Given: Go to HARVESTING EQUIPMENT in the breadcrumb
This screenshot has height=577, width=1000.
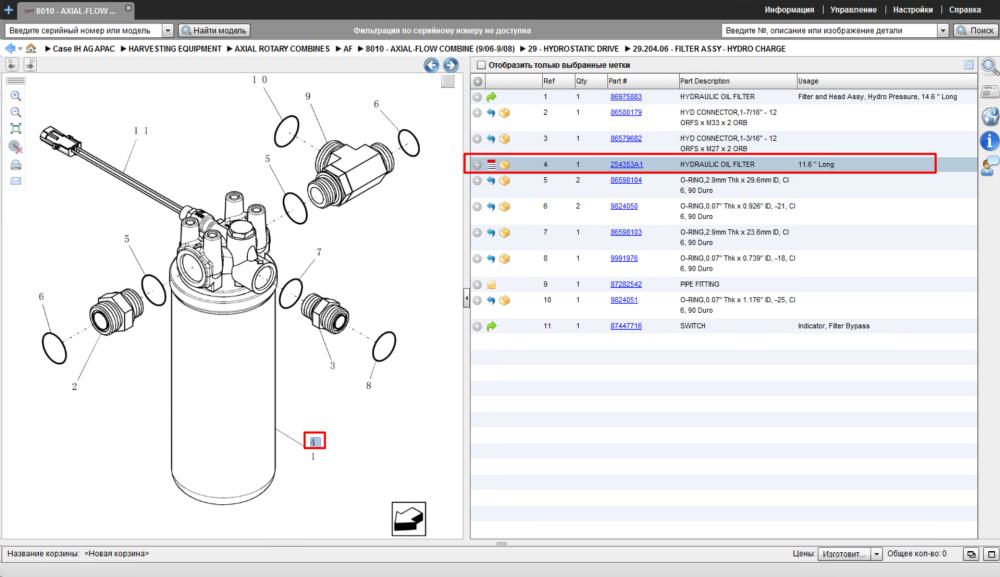Looking at the screenshot, I should pyautogui.click(x=175, y=48).
